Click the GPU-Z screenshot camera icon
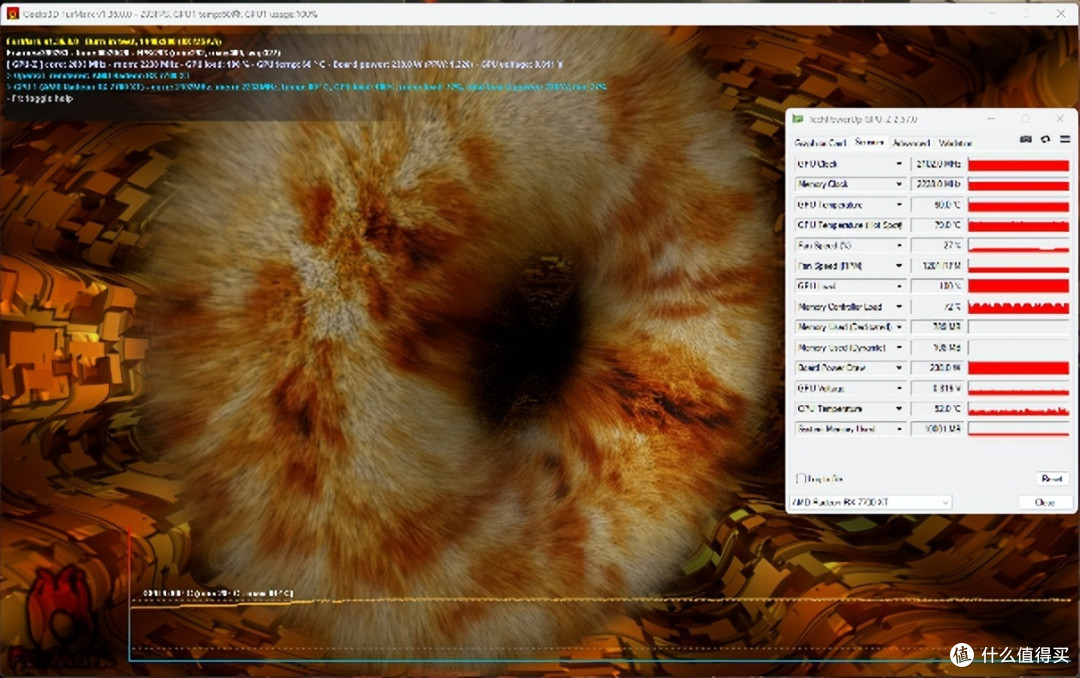1080x678 pixels. 1026,139
